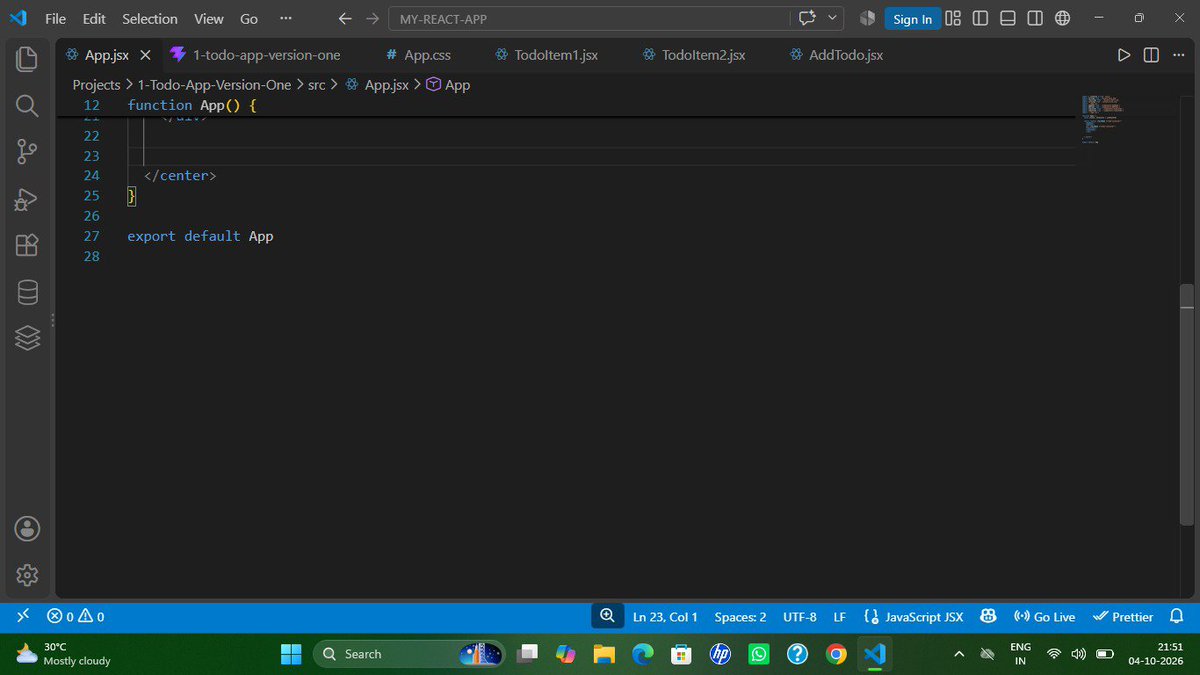Open errors and warnings count in status bar
Screen dimensions: 1200x675
[76, 617]
